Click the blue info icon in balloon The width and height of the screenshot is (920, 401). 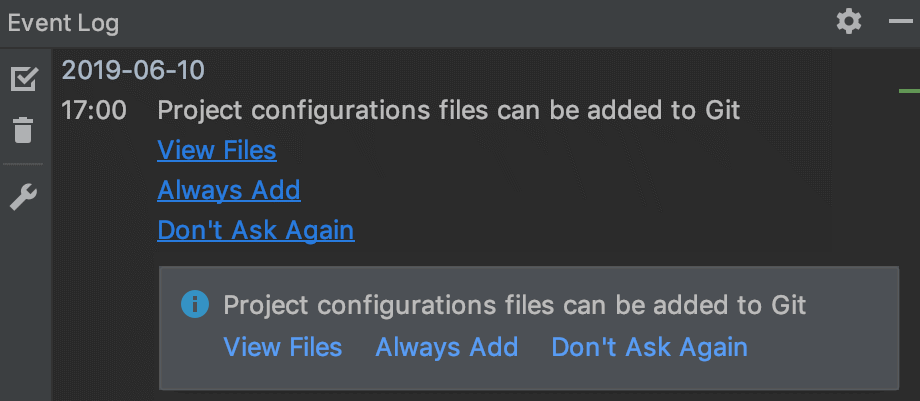195,304
